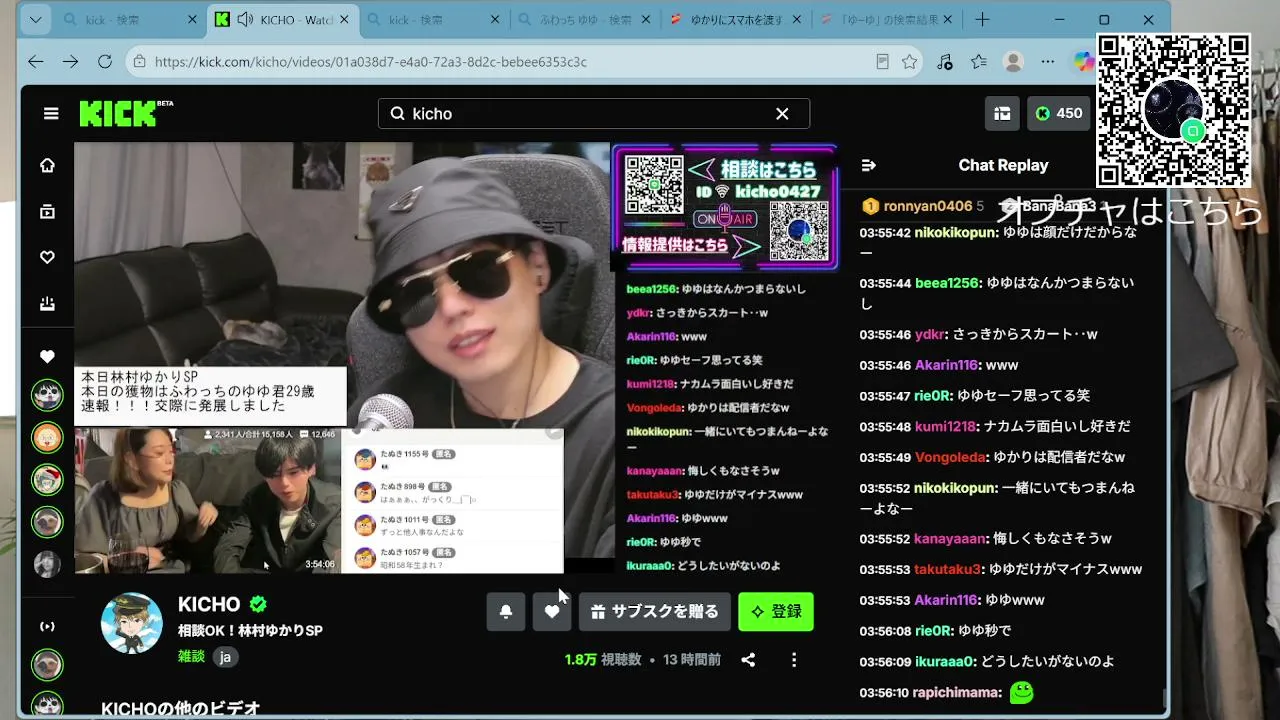
Task: Click ydkr in the Chat Replay list
Action: click(930, 334)
